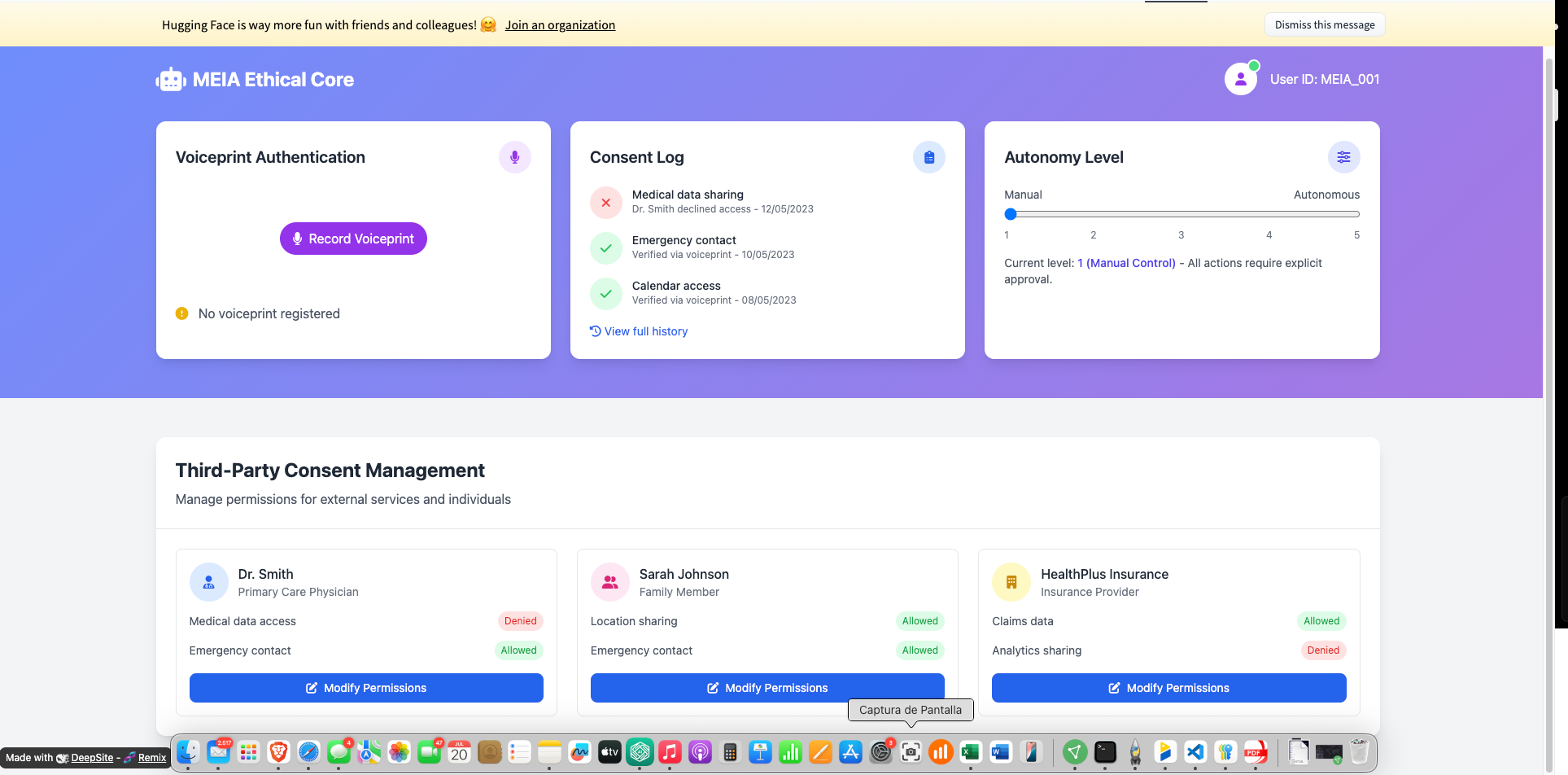Screen dimensions: 1568x775
Task: Open Launchpad from the dock
Action: click(248, 751)
